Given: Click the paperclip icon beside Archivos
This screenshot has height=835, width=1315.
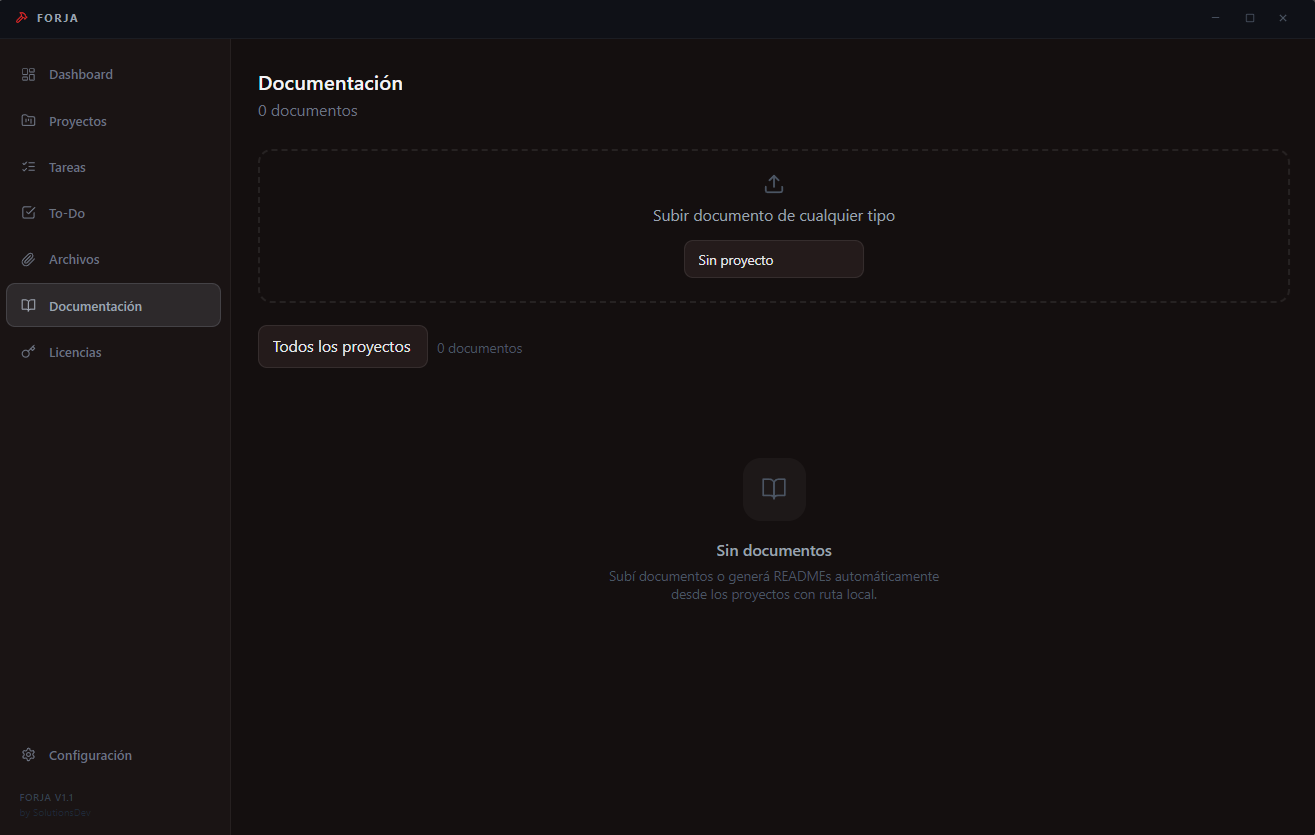Looking at the screenshot, I should (x=28, y=258).
